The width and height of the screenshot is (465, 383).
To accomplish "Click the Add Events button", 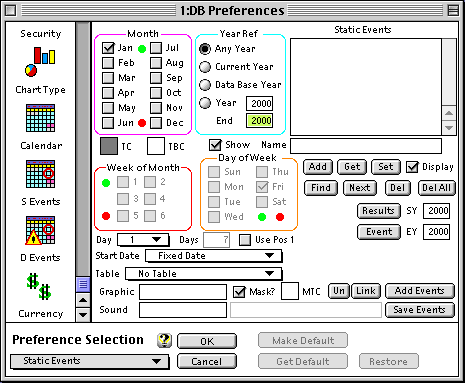I will point(420,291).
